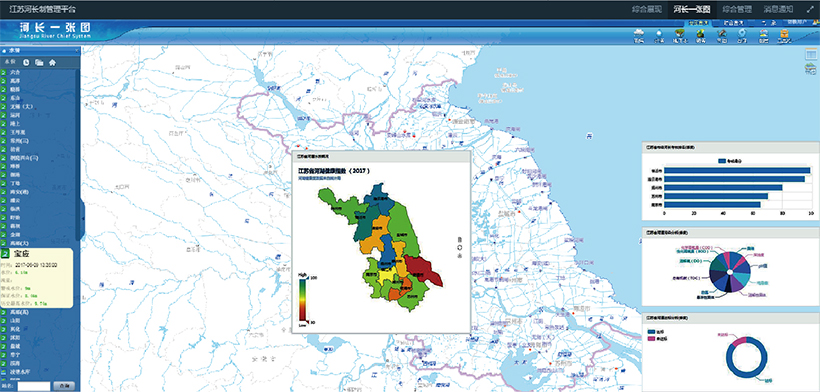Open 综合管理 top tab
This screenshot has width=820, height=392.
point(737,9)
